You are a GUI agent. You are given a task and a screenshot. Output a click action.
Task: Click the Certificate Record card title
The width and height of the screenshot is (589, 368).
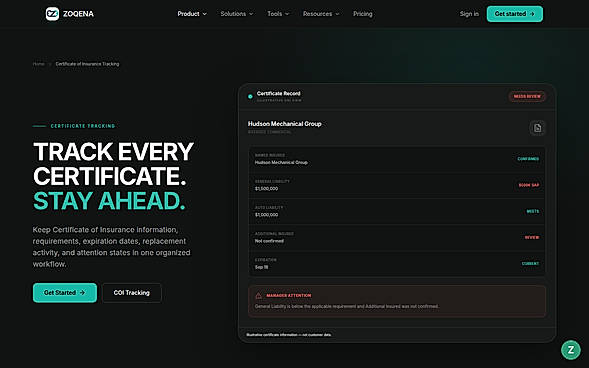tap(278, 94)
